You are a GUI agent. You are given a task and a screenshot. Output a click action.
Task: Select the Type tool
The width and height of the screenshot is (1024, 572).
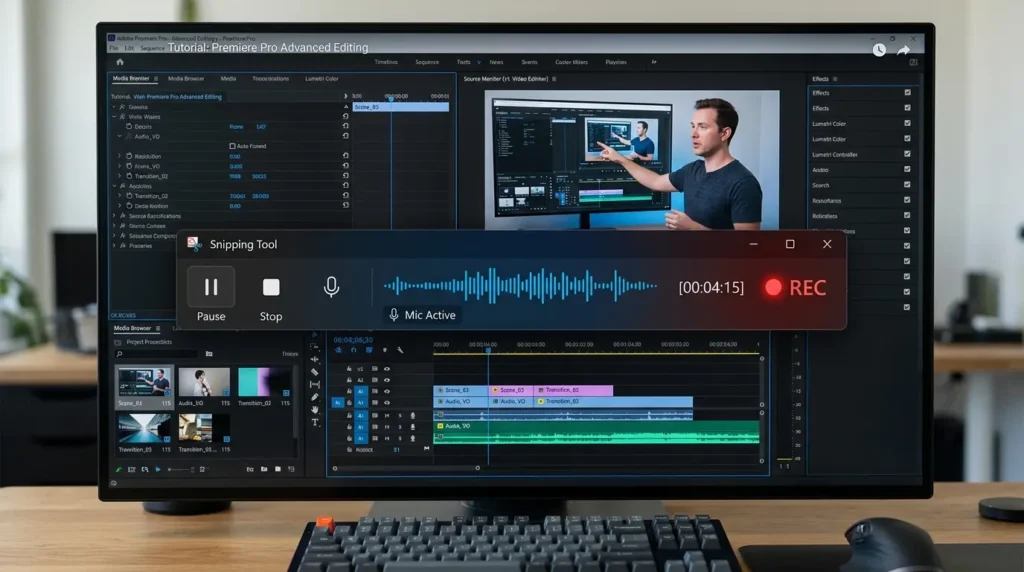315,422
